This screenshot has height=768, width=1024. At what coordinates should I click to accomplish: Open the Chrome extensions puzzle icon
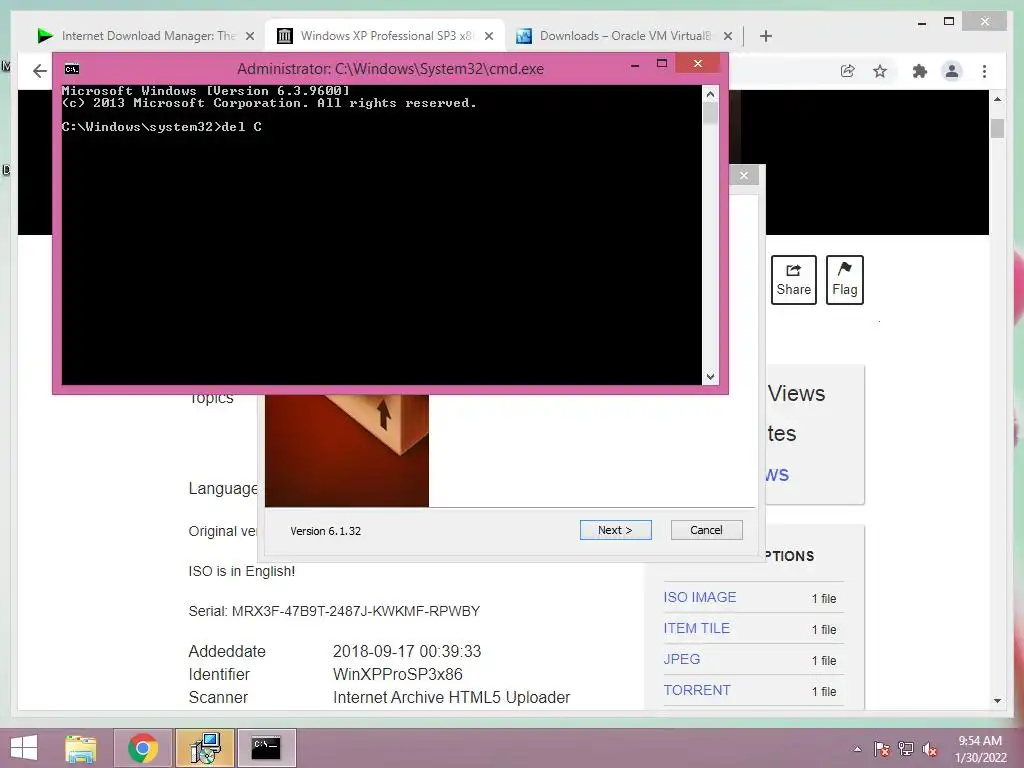[920, 71]
